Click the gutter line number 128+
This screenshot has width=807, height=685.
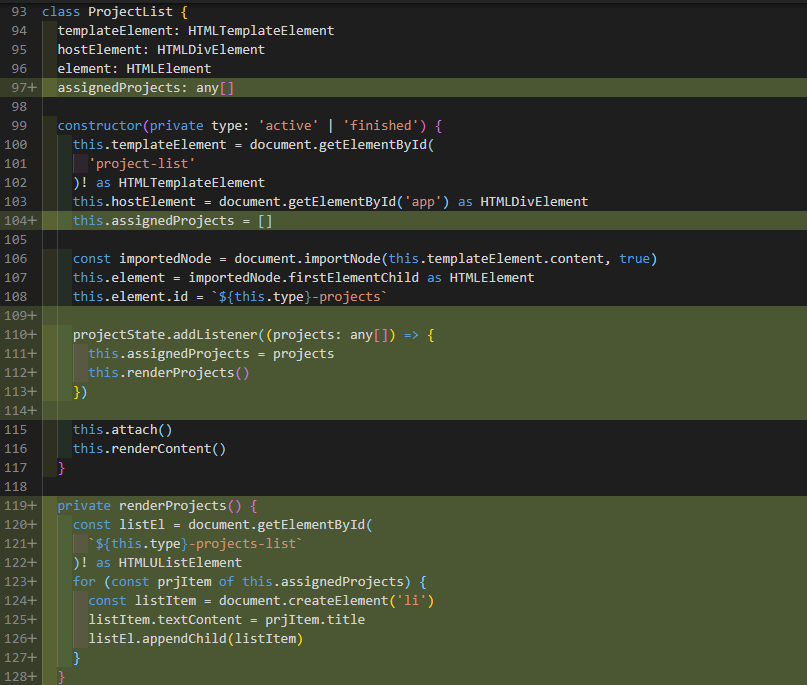click(x=21, y=678)
